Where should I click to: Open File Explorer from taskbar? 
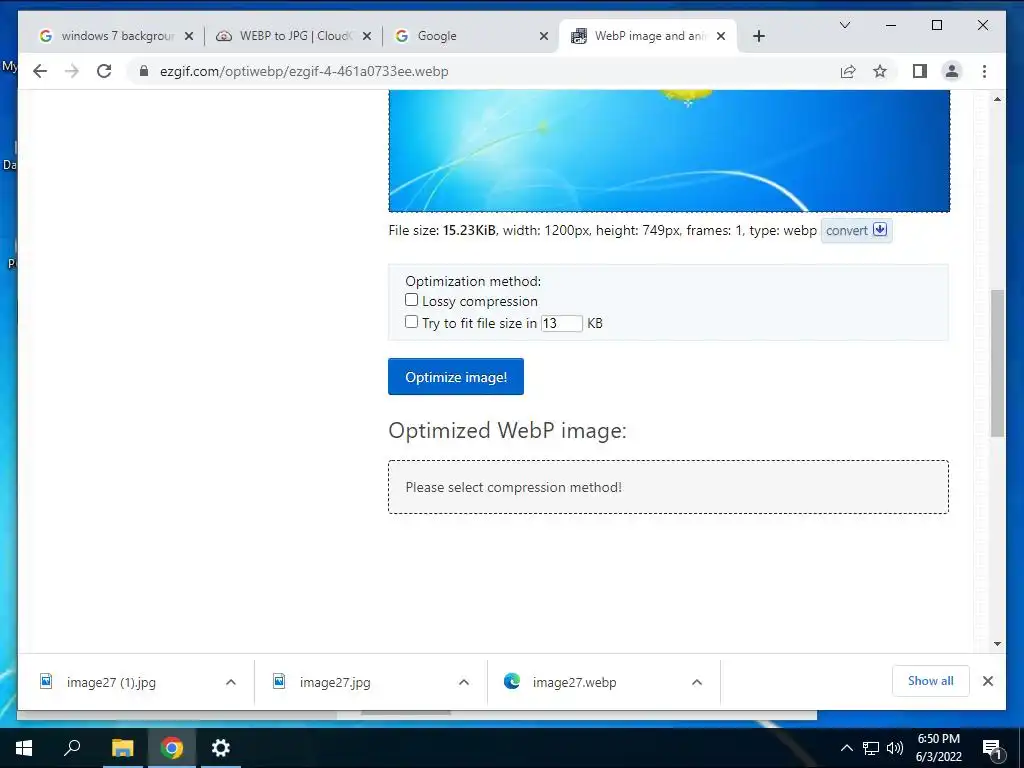click(x=122, y=748)
